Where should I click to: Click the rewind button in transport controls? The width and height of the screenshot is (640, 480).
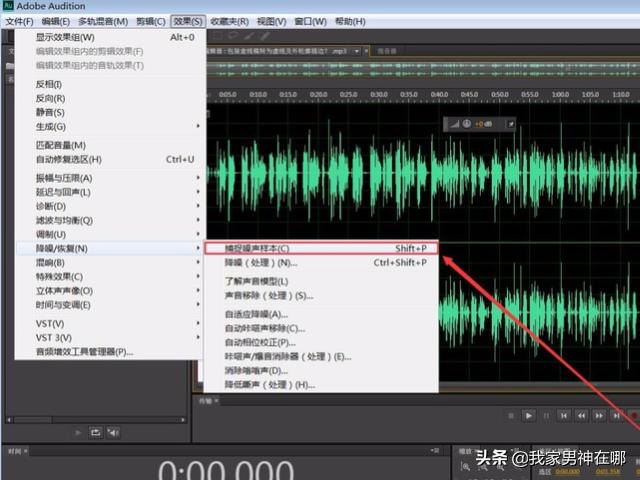pos(582,416)
